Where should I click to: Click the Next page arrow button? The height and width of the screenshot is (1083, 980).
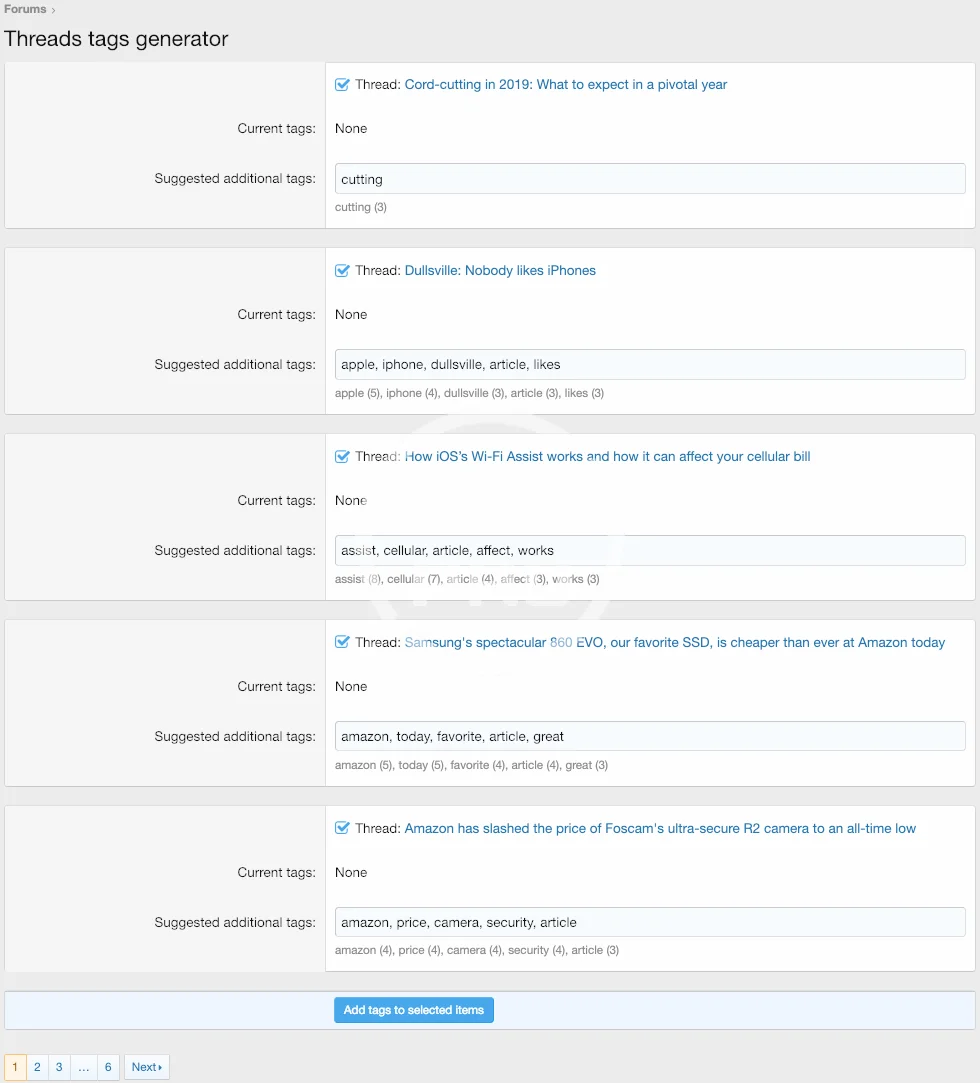click(147, 1067)
